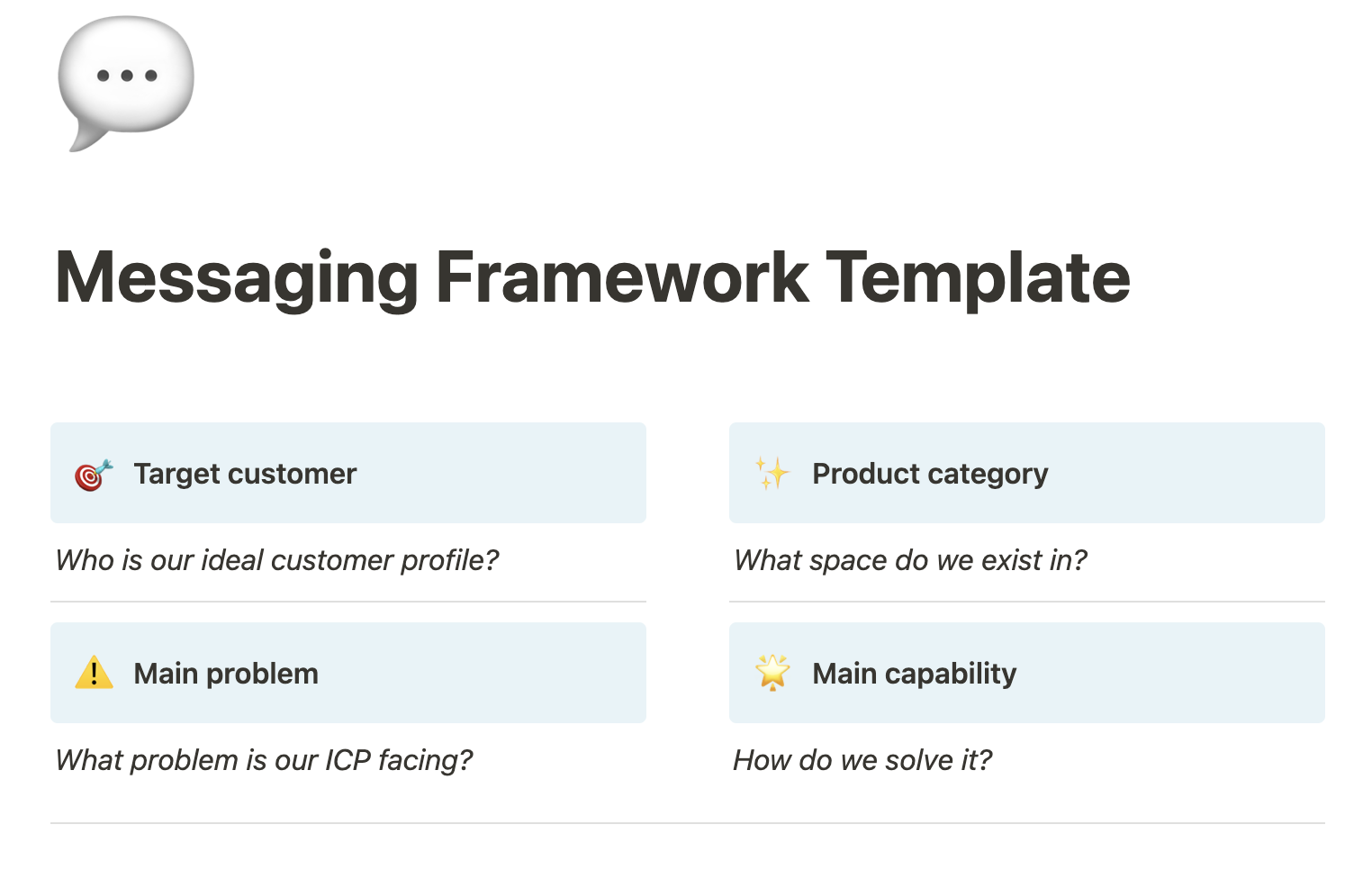Click the Main capability heading text
The image size is (1372, 870).
tap(914, 674)
